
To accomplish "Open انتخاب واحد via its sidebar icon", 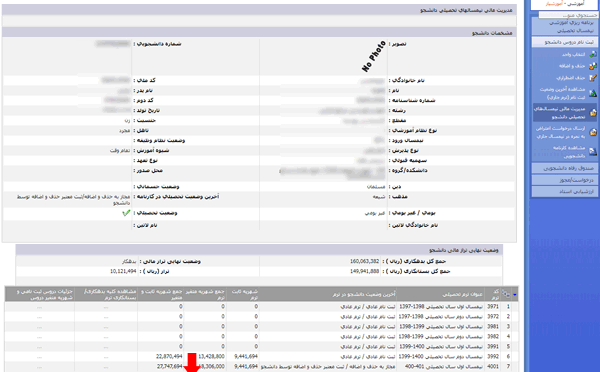I will [592, 54].
